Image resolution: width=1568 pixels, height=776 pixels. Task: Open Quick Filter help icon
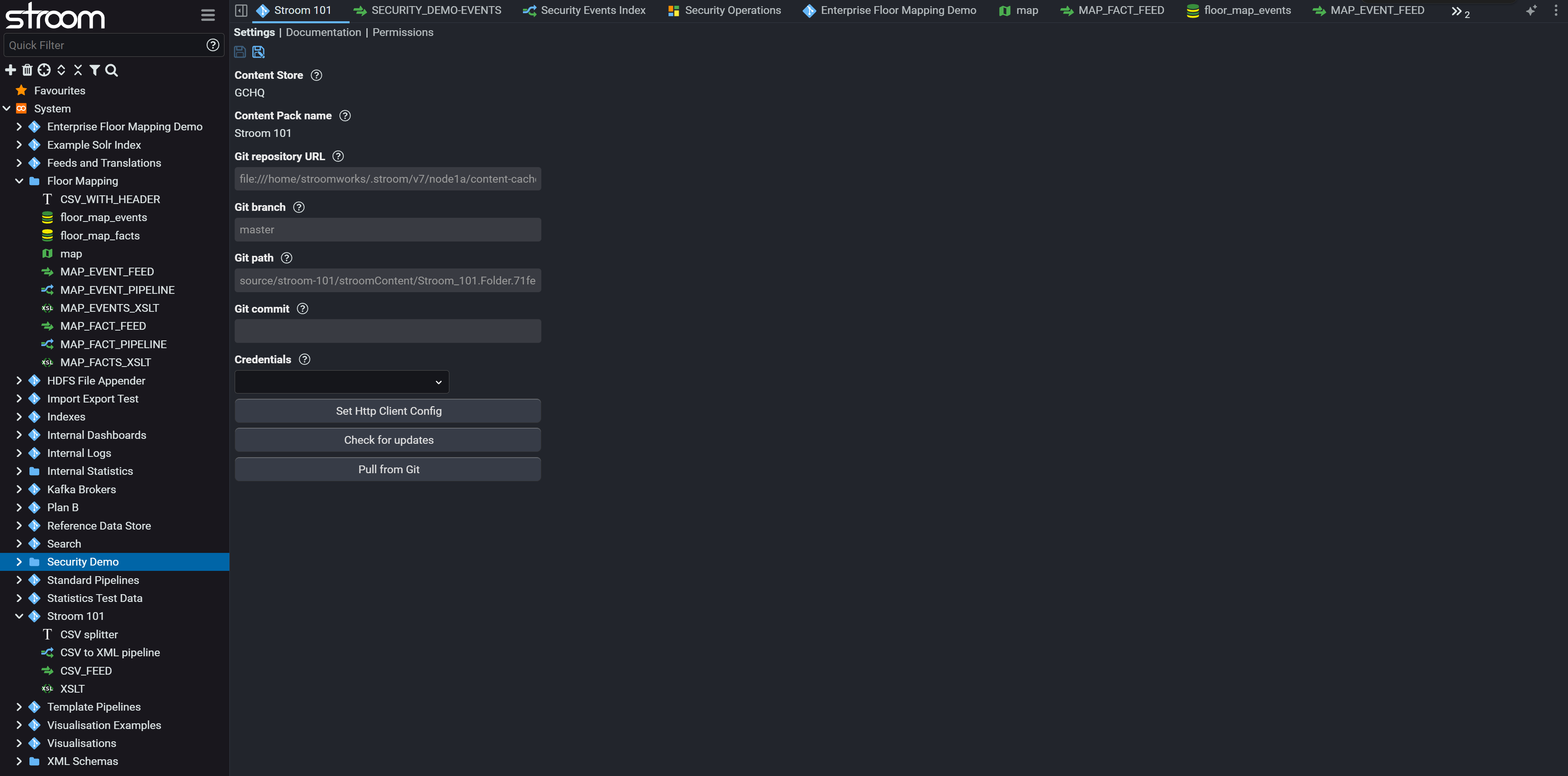(213, 45)
